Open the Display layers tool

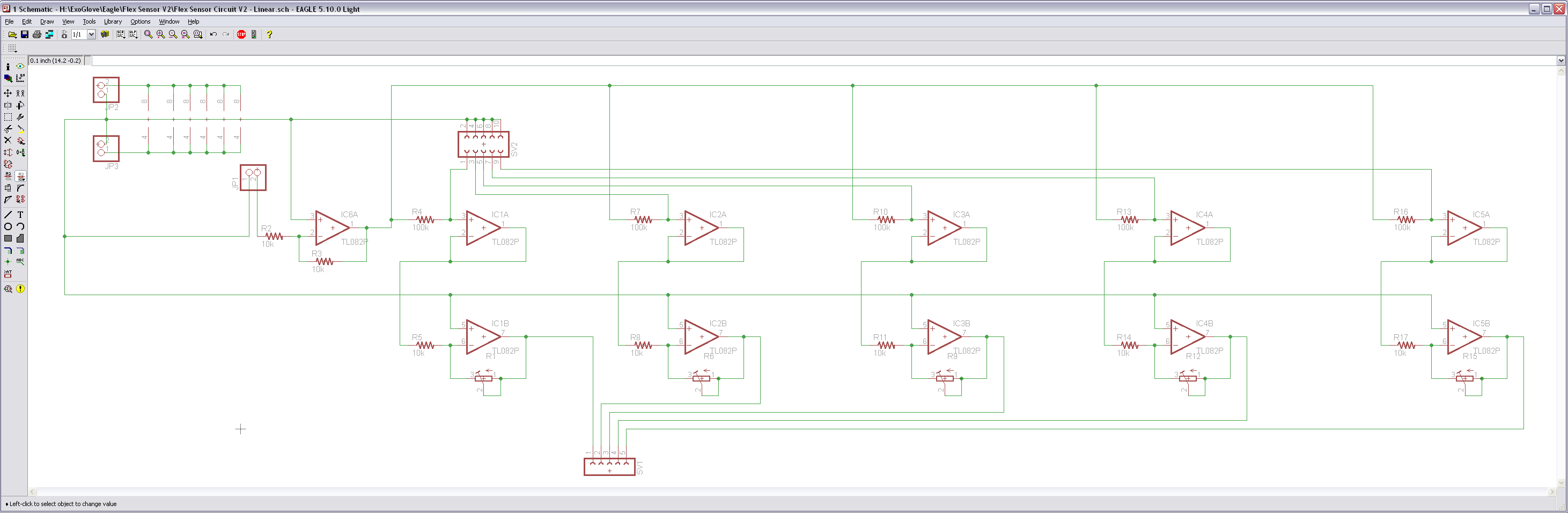pyautogui.click(x=8, y=78)
